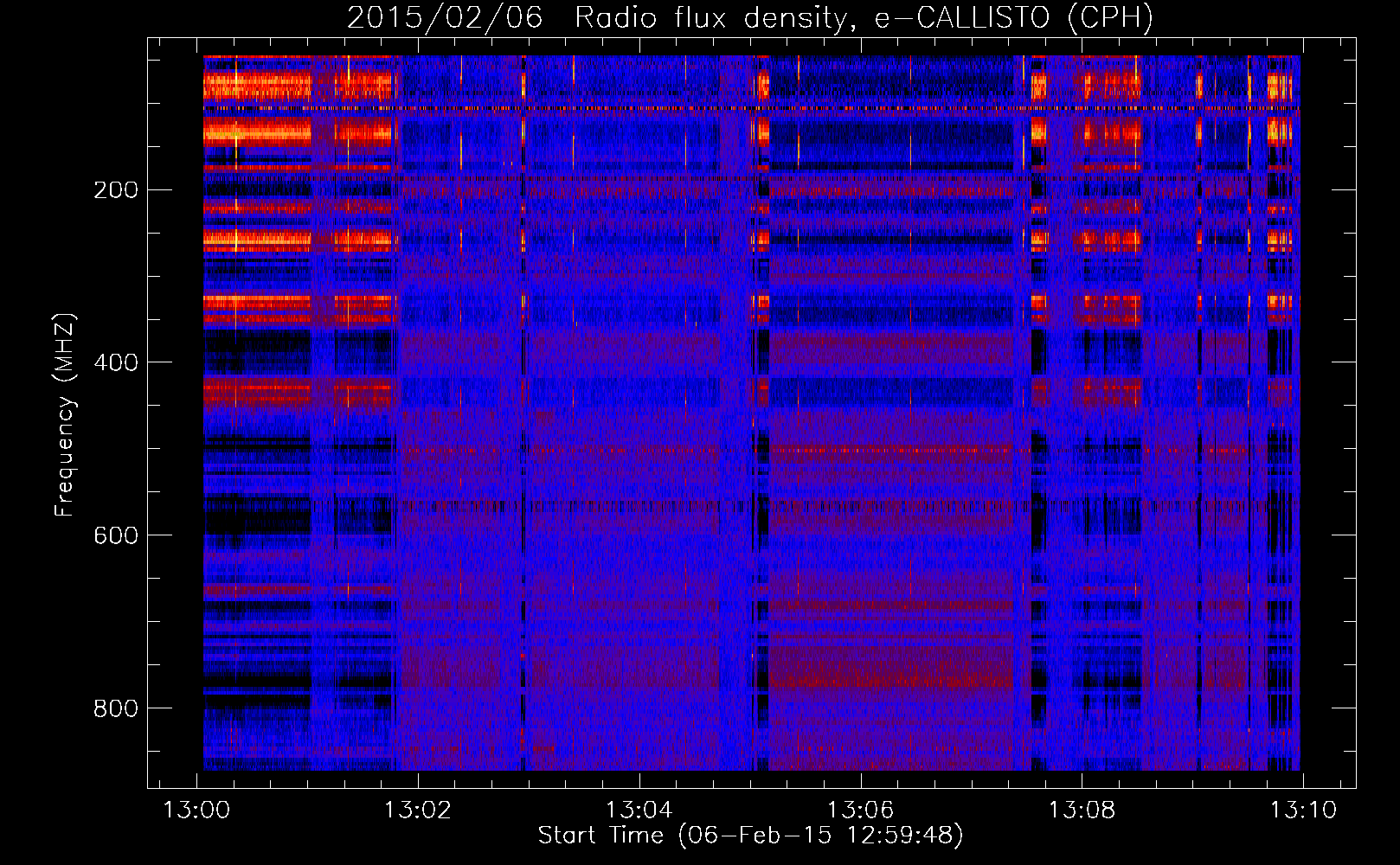Click the 13:04 time tick label

pos(639,811)
